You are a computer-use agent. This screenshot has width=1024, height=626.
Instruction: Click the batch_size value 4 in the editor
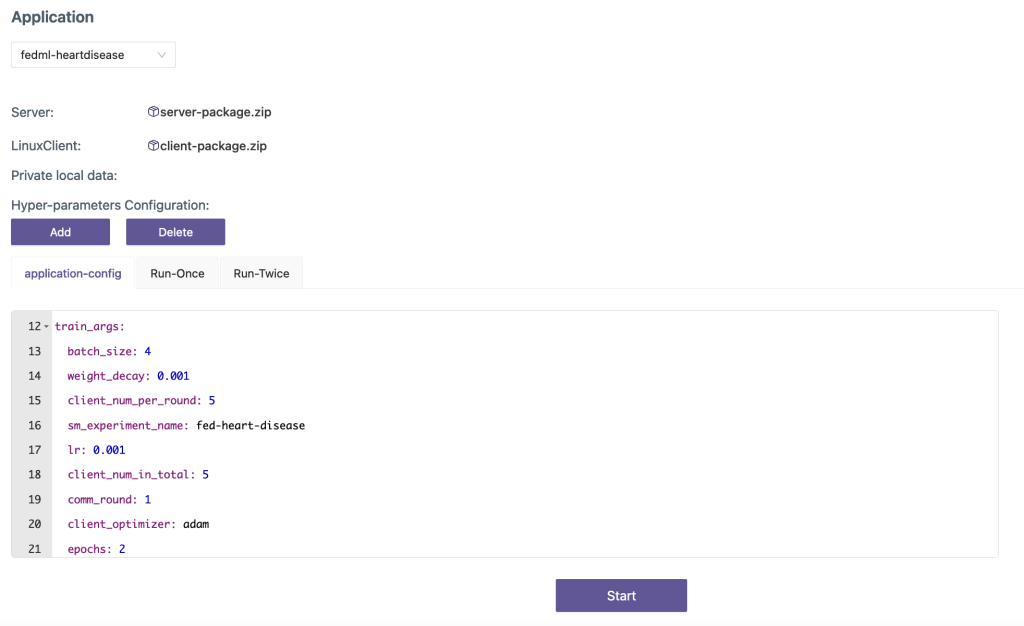pos(148,351)
